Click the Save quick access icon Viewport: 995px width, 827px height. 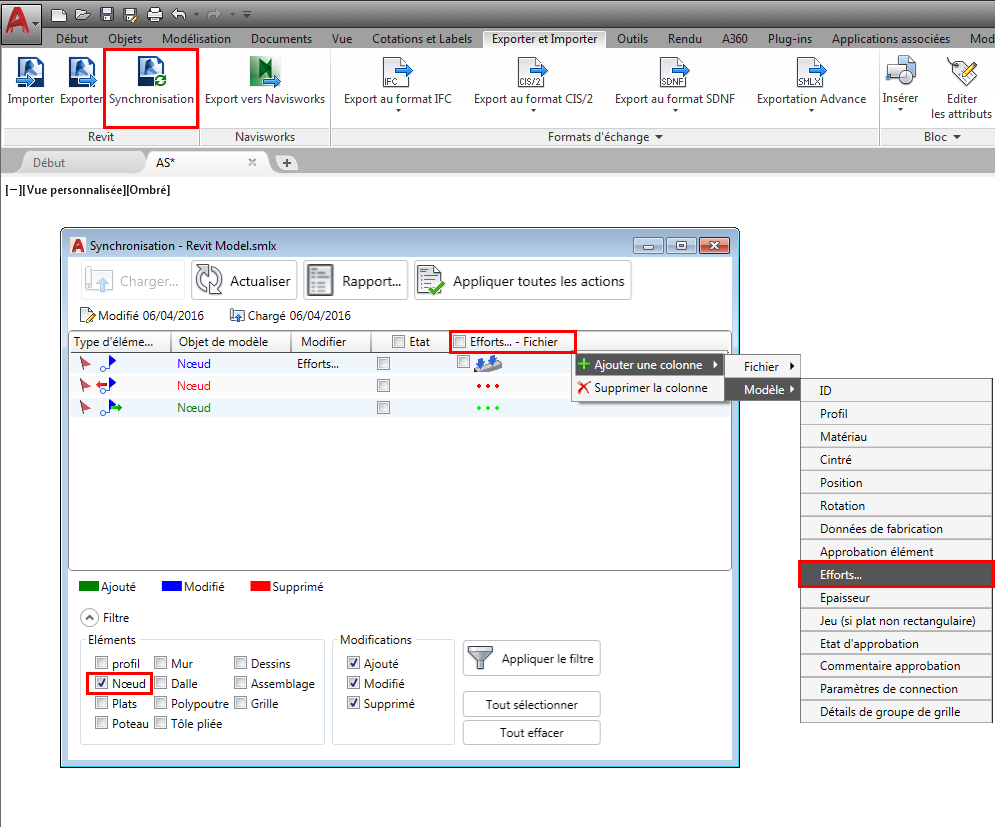[107, 14]
